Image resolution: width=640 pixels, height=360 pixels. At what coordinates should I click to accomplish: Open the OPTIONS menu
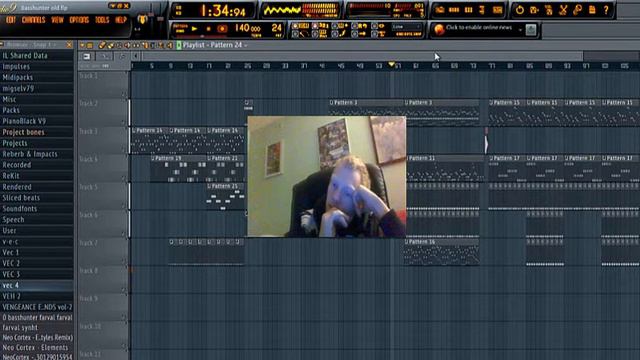pyautogui.click(x=79, y=20)
